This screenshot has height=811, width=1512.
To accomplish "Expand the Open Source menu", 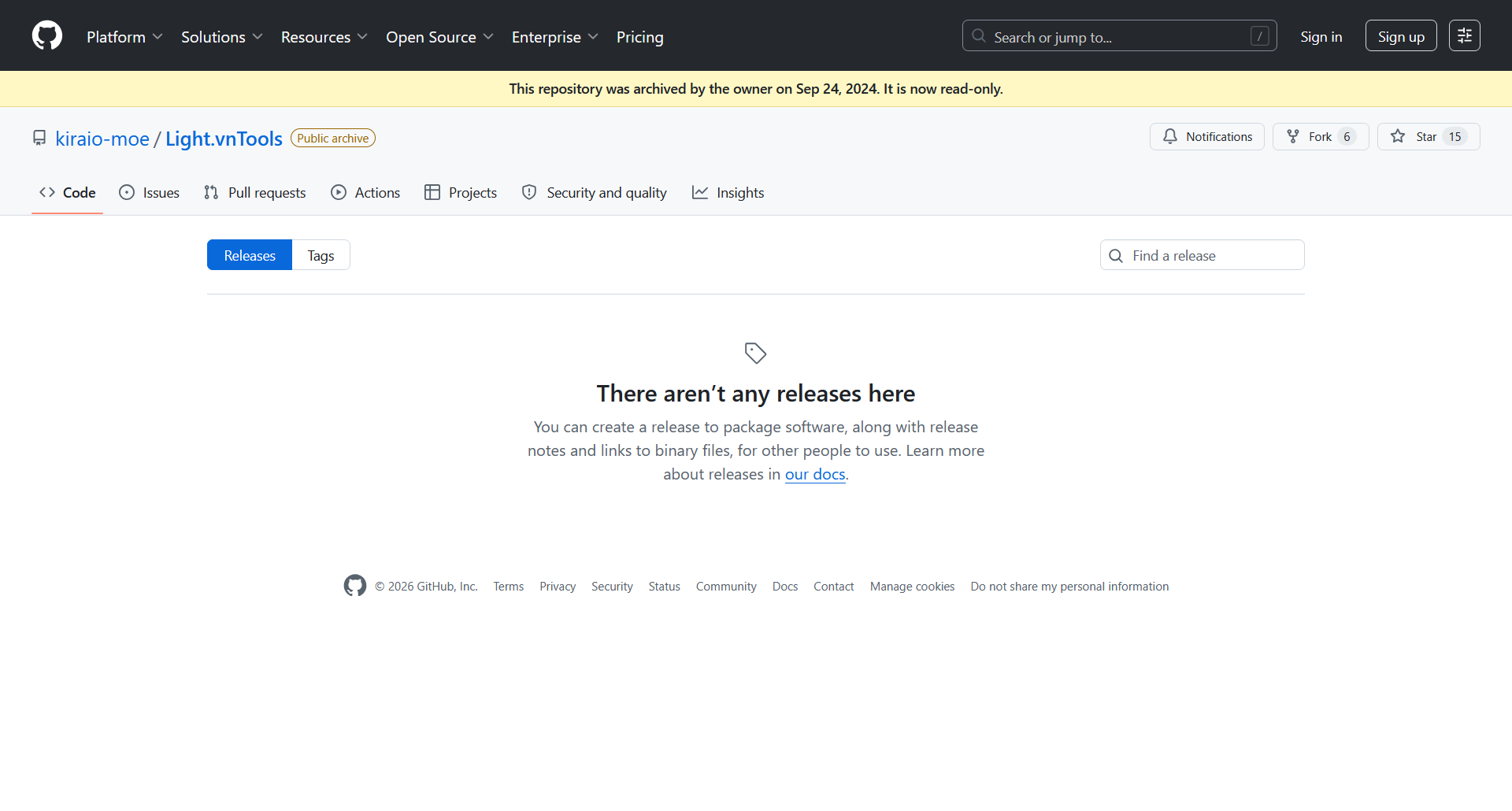I will click(439, 37).
